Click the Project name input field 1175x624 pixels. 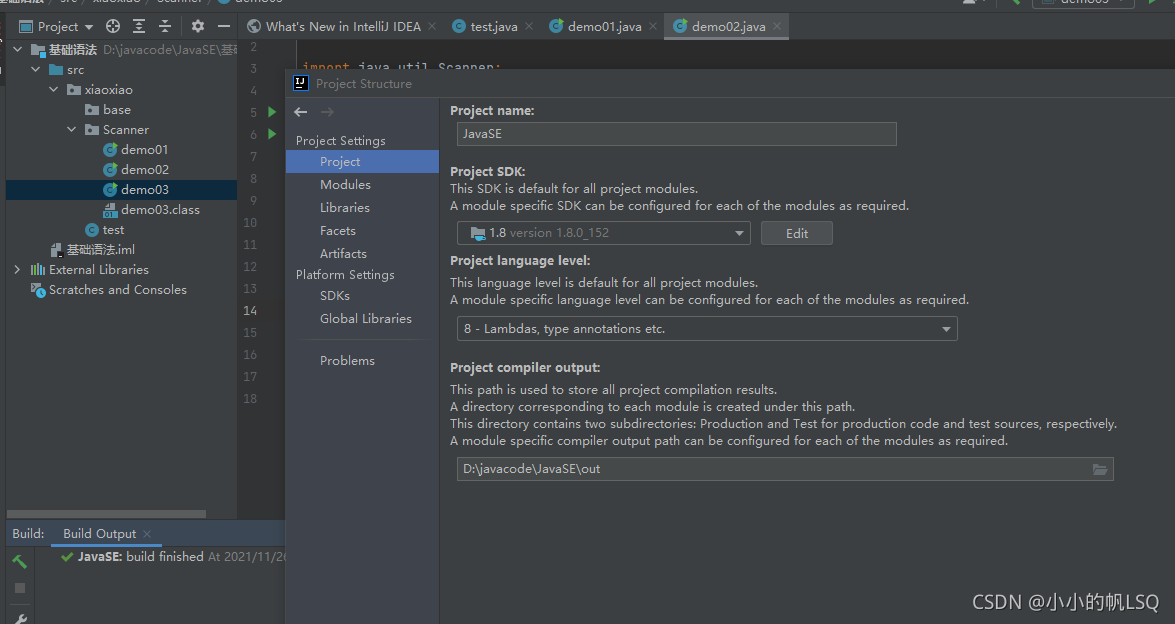(677, 134)
